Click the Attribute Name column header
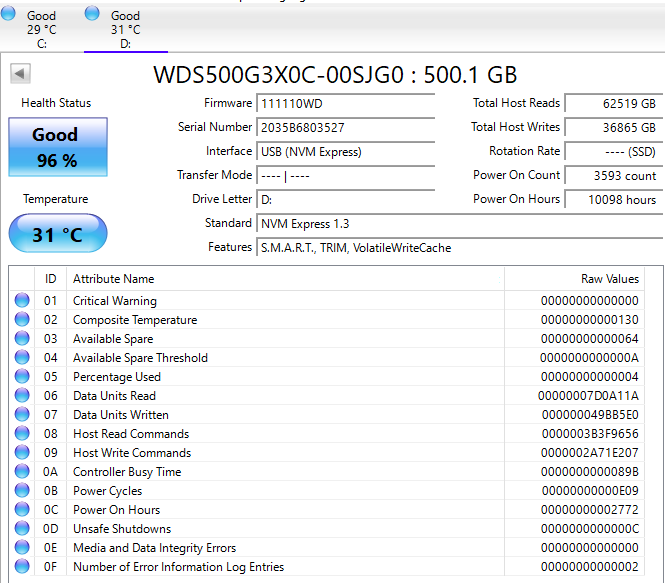 (x=285, y=279)
